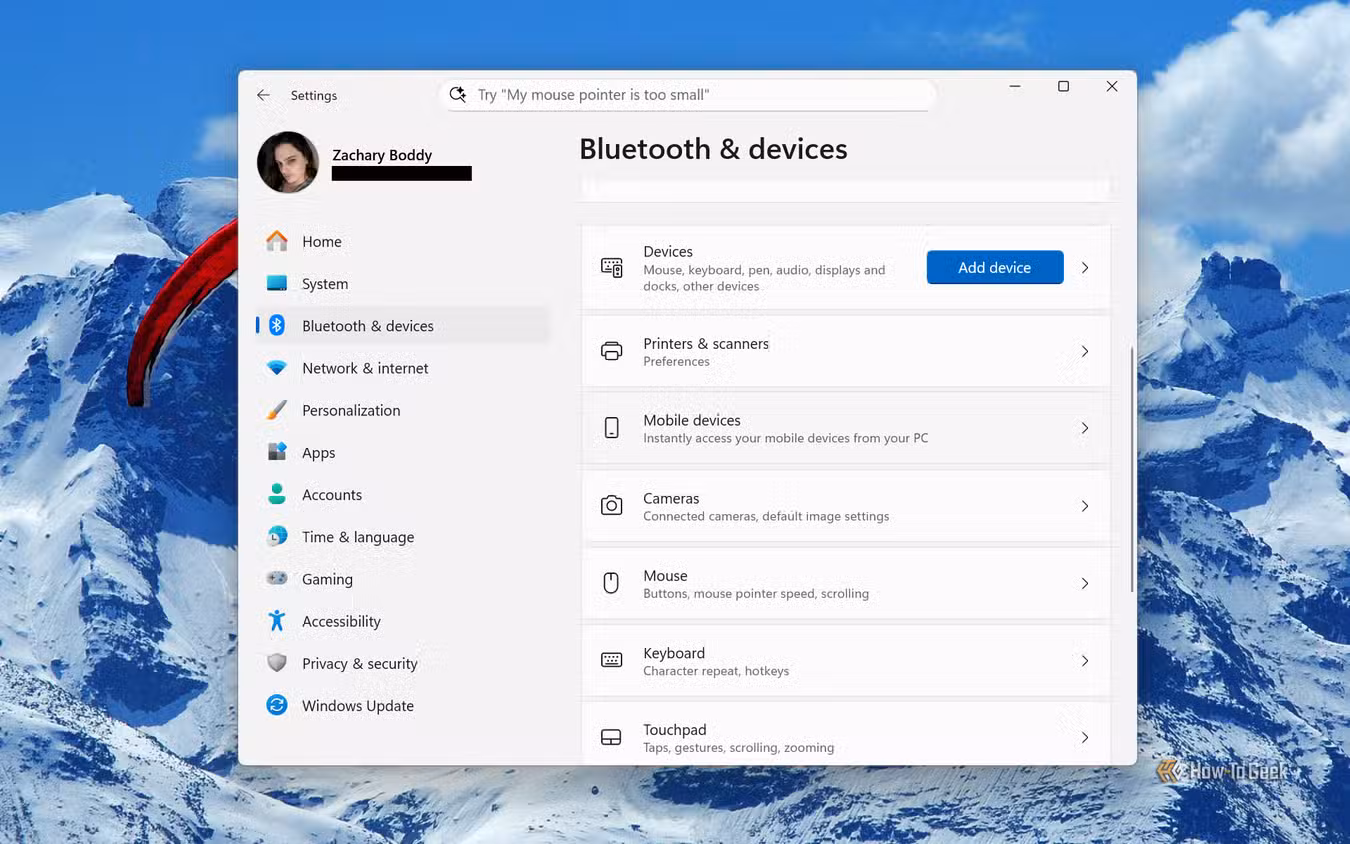The width and height of the screenshot is (1350, 844).
Task: Click 'Connected cameras, default image settings' text
Action: pos(766,516)
